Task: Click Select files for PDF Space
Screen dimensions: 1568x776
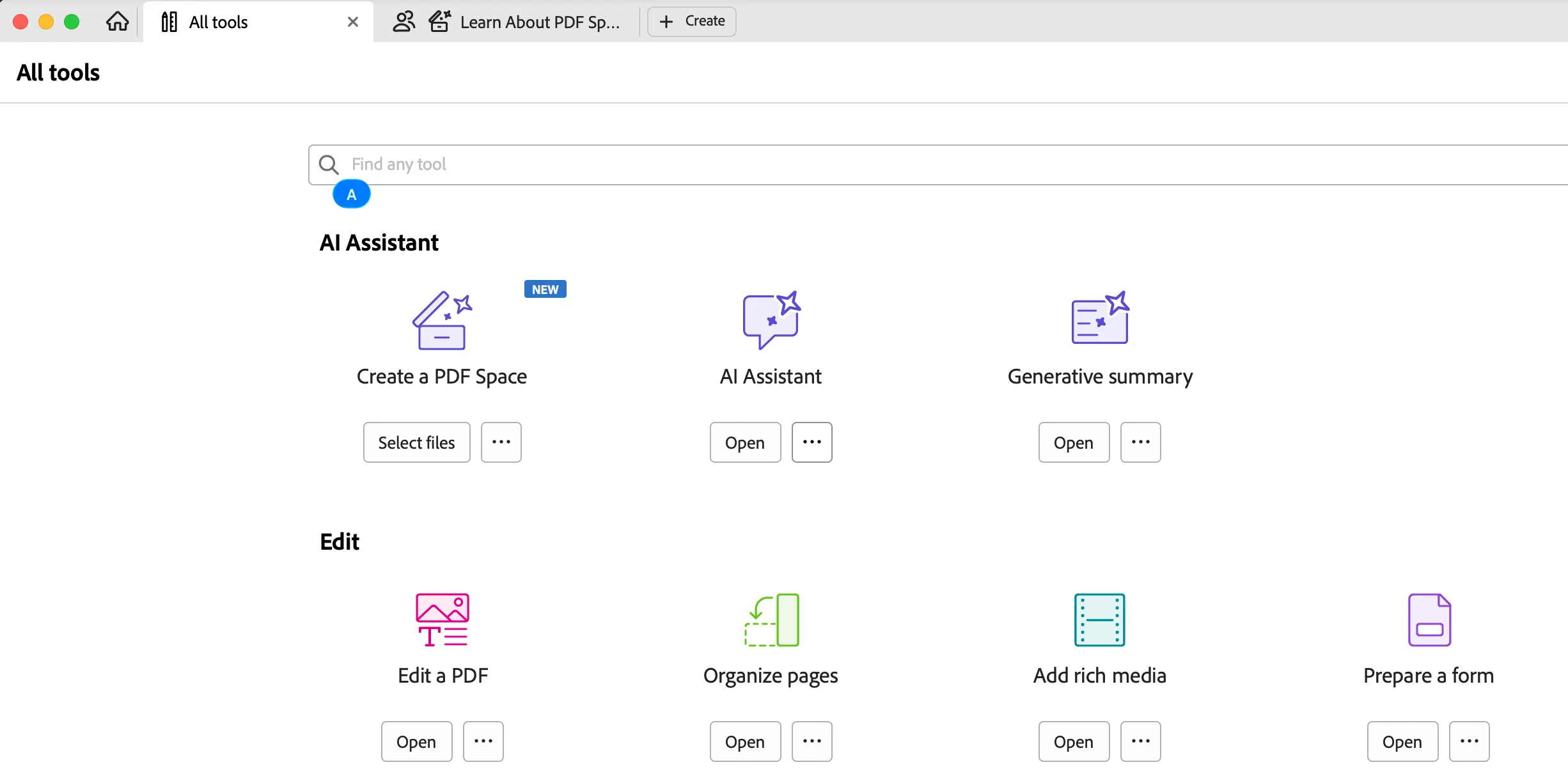Action: click(417, 442)
